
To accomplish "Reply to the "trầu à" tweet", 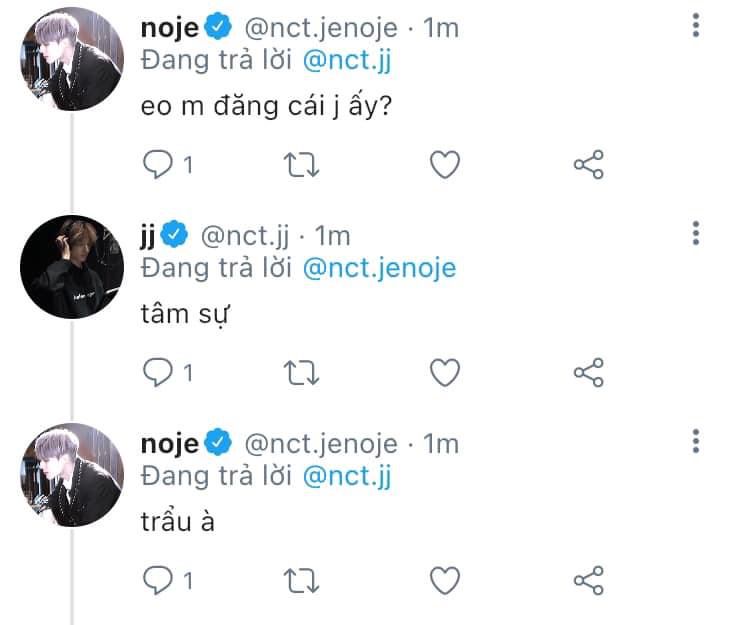I will pos(158,580).
